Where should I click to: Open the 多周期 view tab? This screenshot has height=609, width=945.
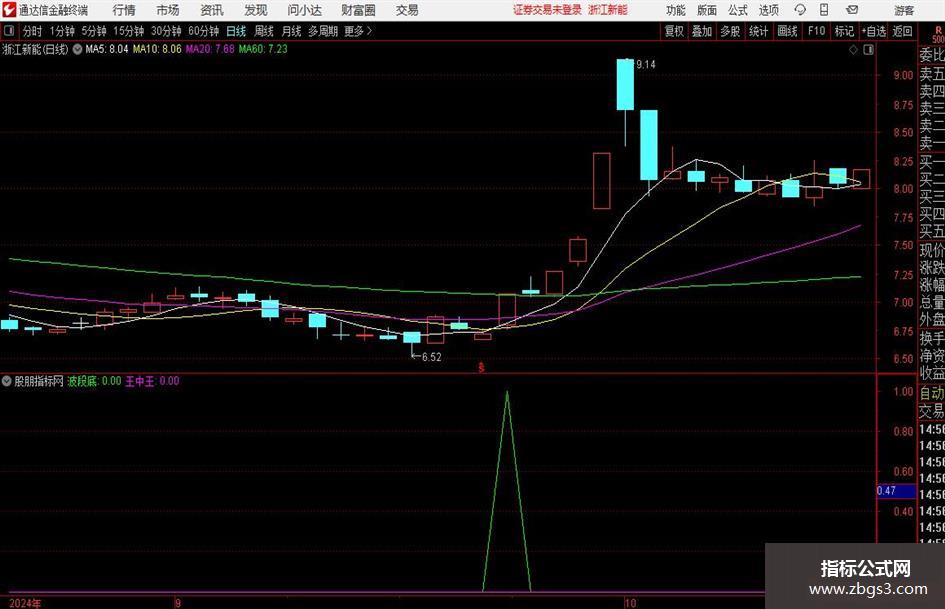(322, 31)
